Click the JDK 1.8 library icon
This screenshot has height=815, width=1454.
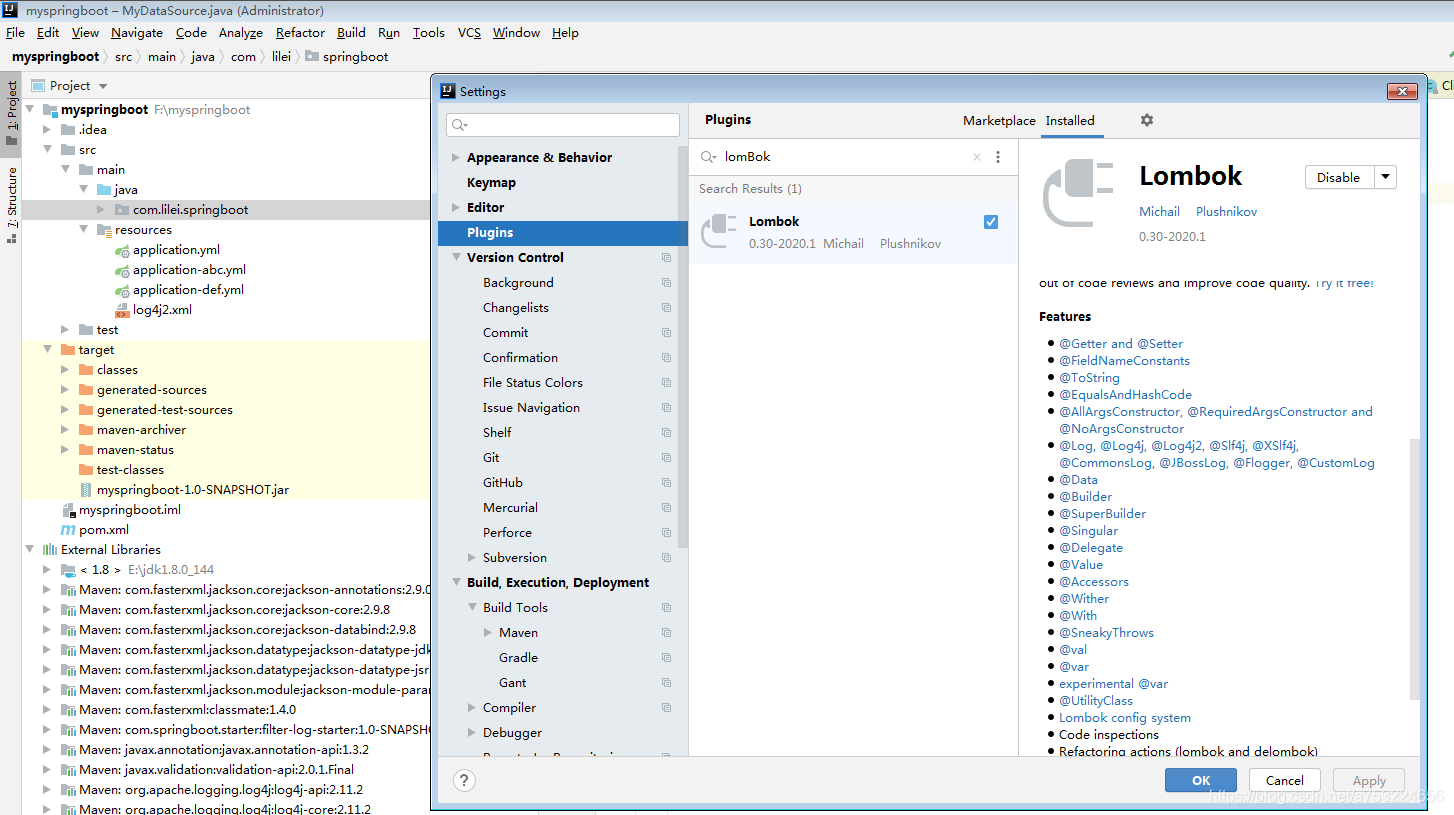(x=68, y=570)
